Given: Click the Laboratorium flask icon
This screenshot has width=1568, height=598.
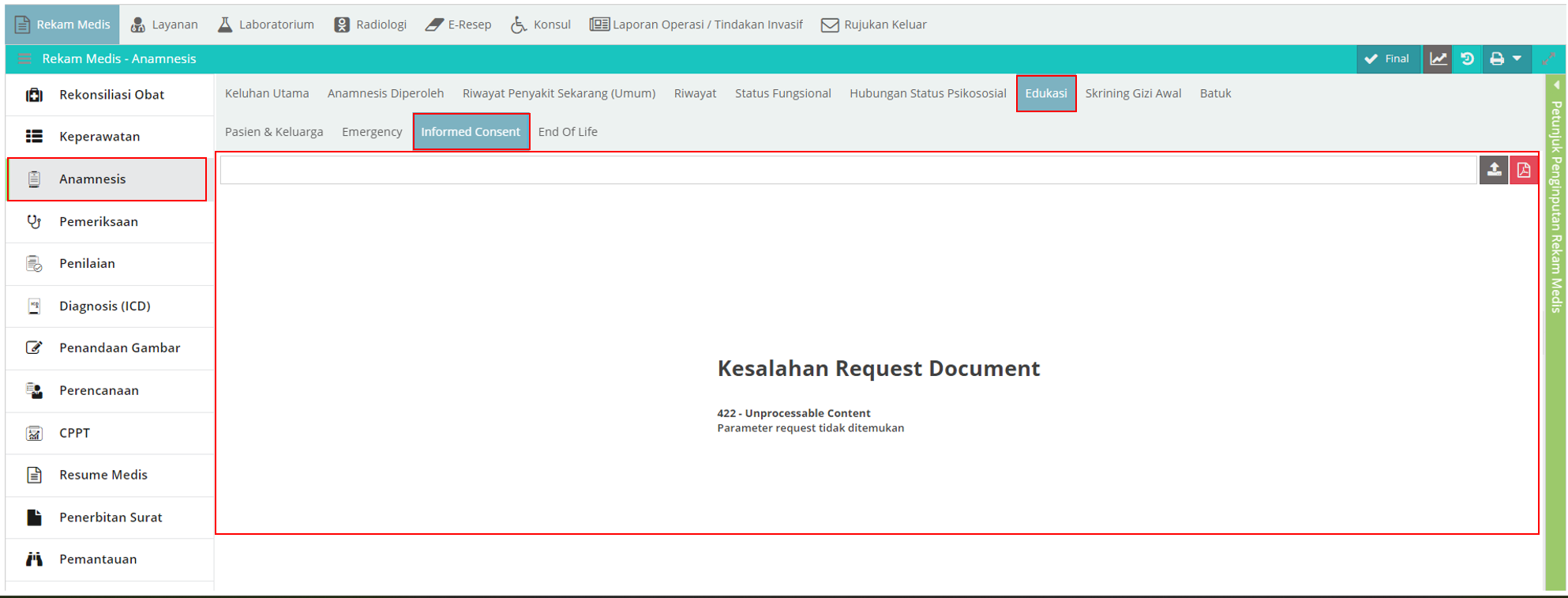Looking at the screenshot, I should pos(225,24).
